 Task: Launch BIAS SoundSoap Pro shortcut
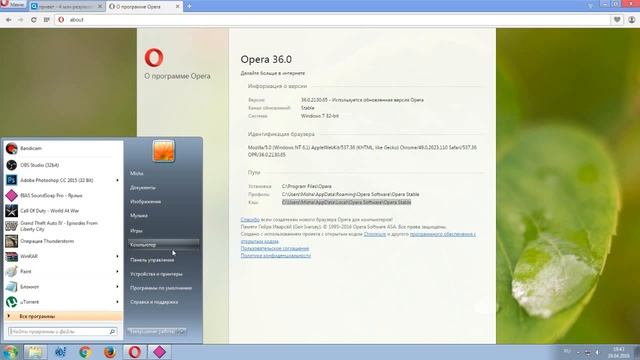click(63, 196)
